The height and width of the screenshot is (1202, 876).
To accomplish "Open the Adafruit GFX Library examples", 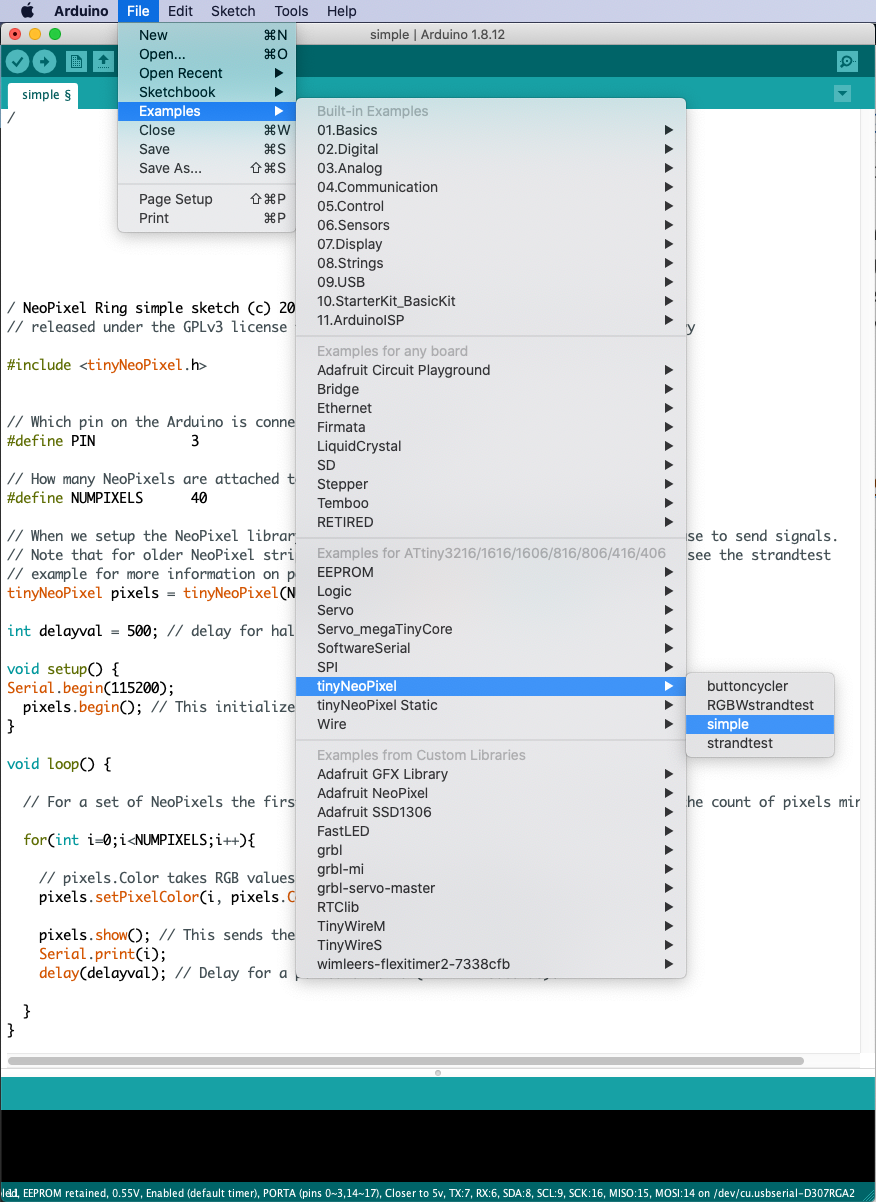I will [x=491, y=774].
